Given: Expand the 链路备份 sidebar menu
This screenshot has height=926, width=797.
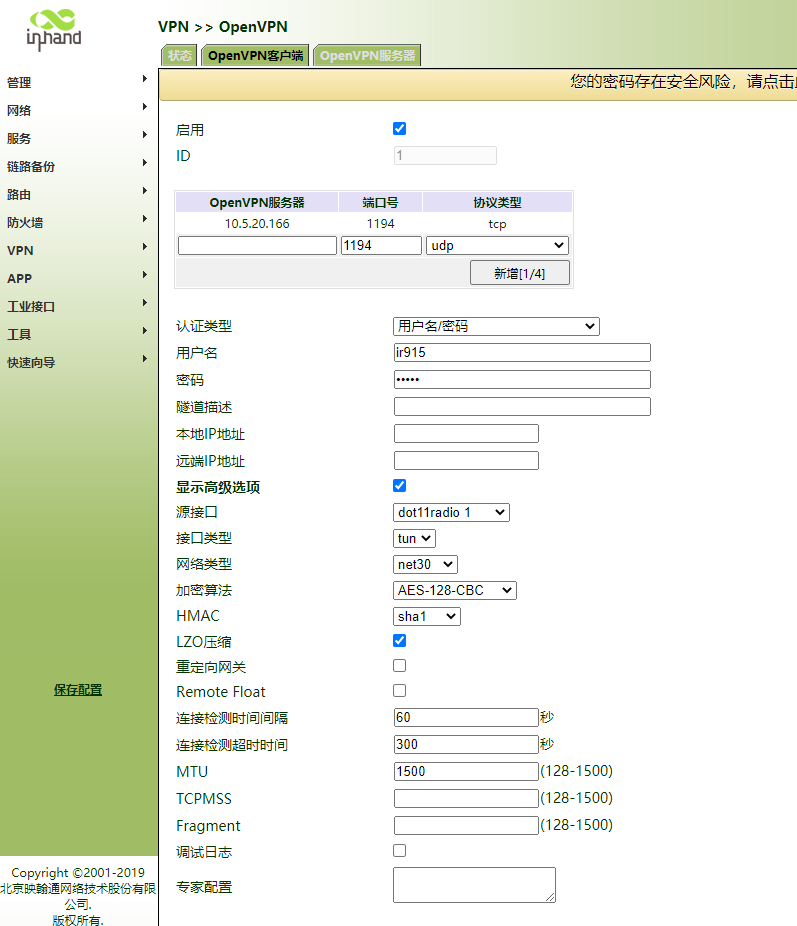Looking at the screenshot, I should click(77, 167).
